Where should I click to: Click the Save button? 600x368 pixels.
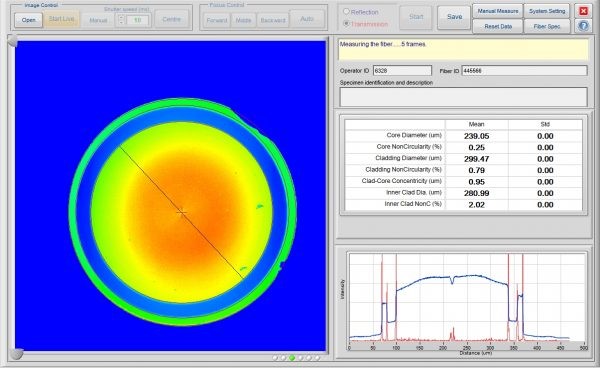click(454, 17)
